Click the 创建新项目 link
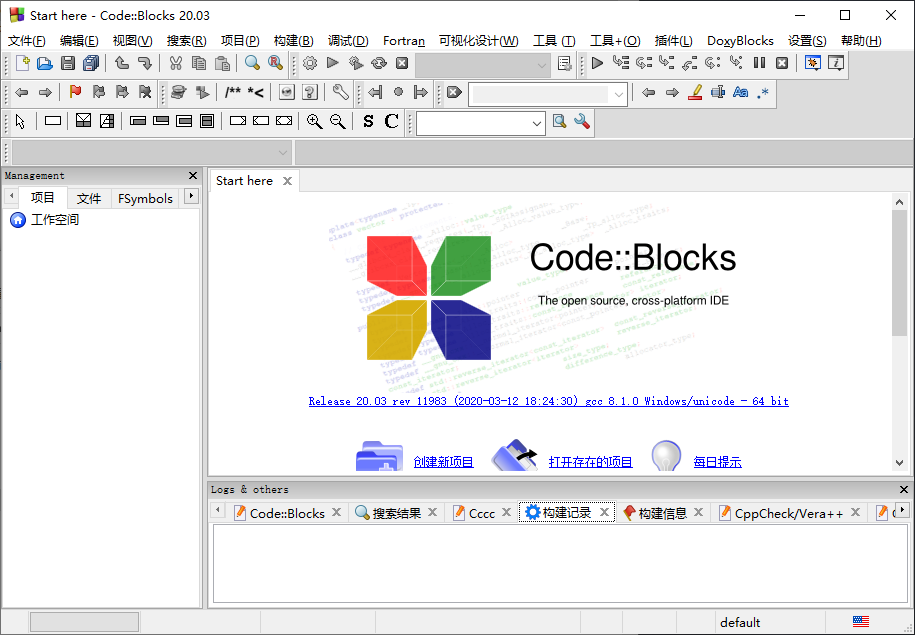This screenshot has width=915, height=635. [x=443, y=462]
